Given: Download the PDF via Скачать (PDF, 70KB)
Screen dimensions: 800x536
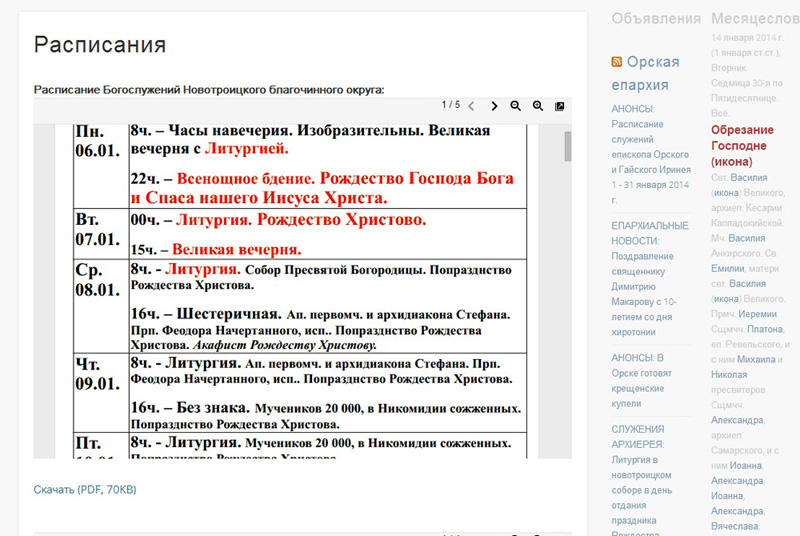Looking at the screenshot, I should tap(85, 489).
